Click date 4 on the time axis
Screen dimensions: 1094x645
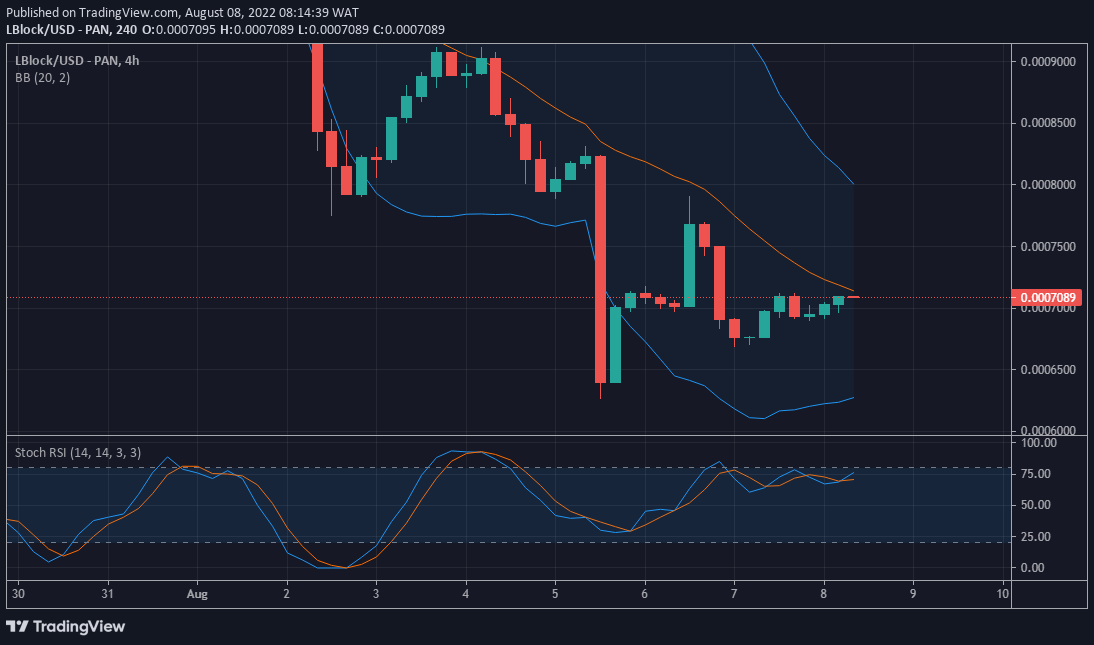point(466,594)
